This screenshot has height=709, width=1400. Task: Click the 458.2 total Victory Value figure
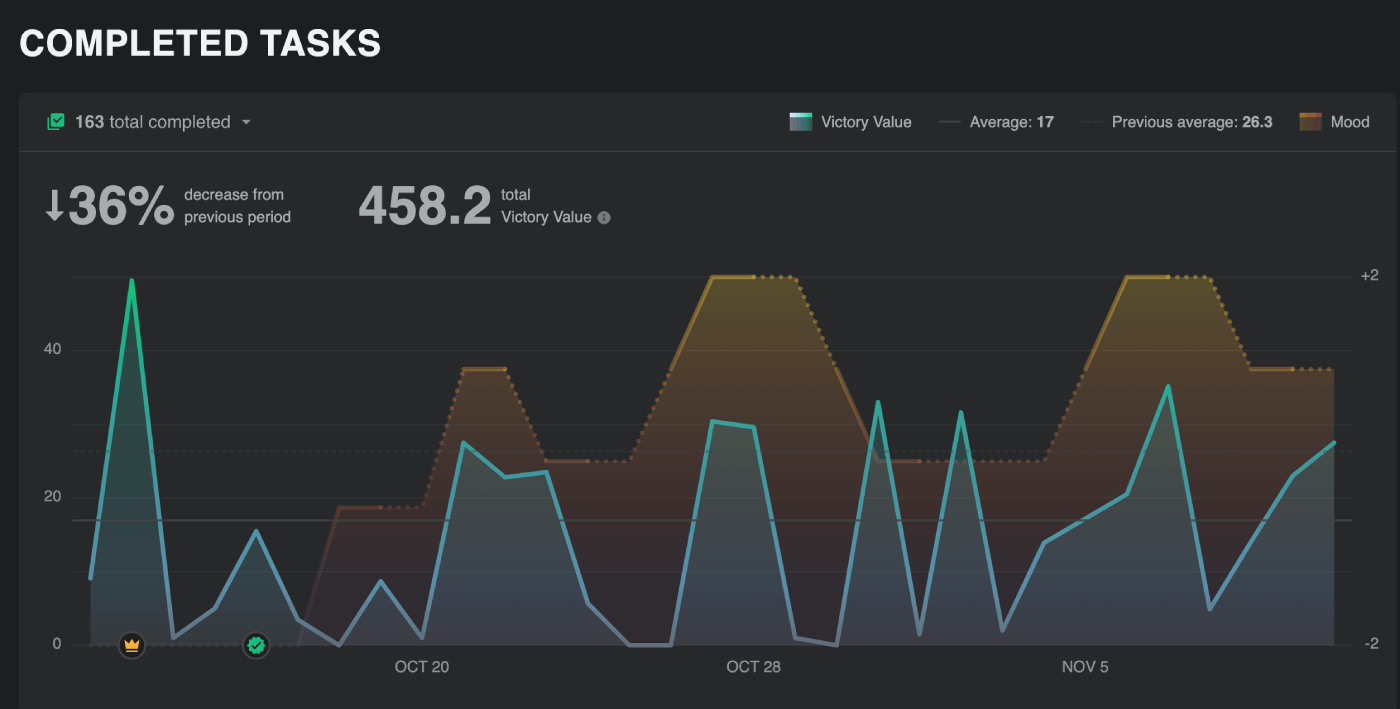coord(425,205)
